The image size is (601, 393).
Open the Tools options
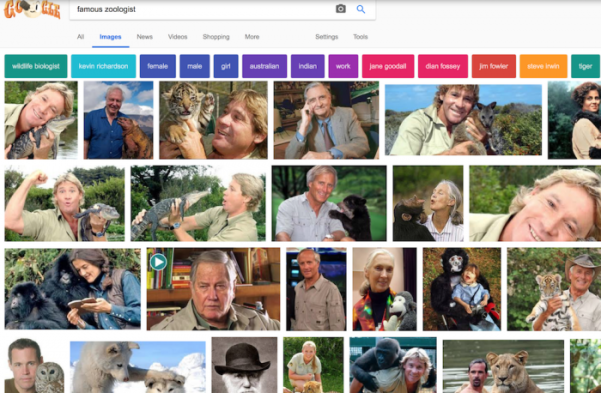360,37
